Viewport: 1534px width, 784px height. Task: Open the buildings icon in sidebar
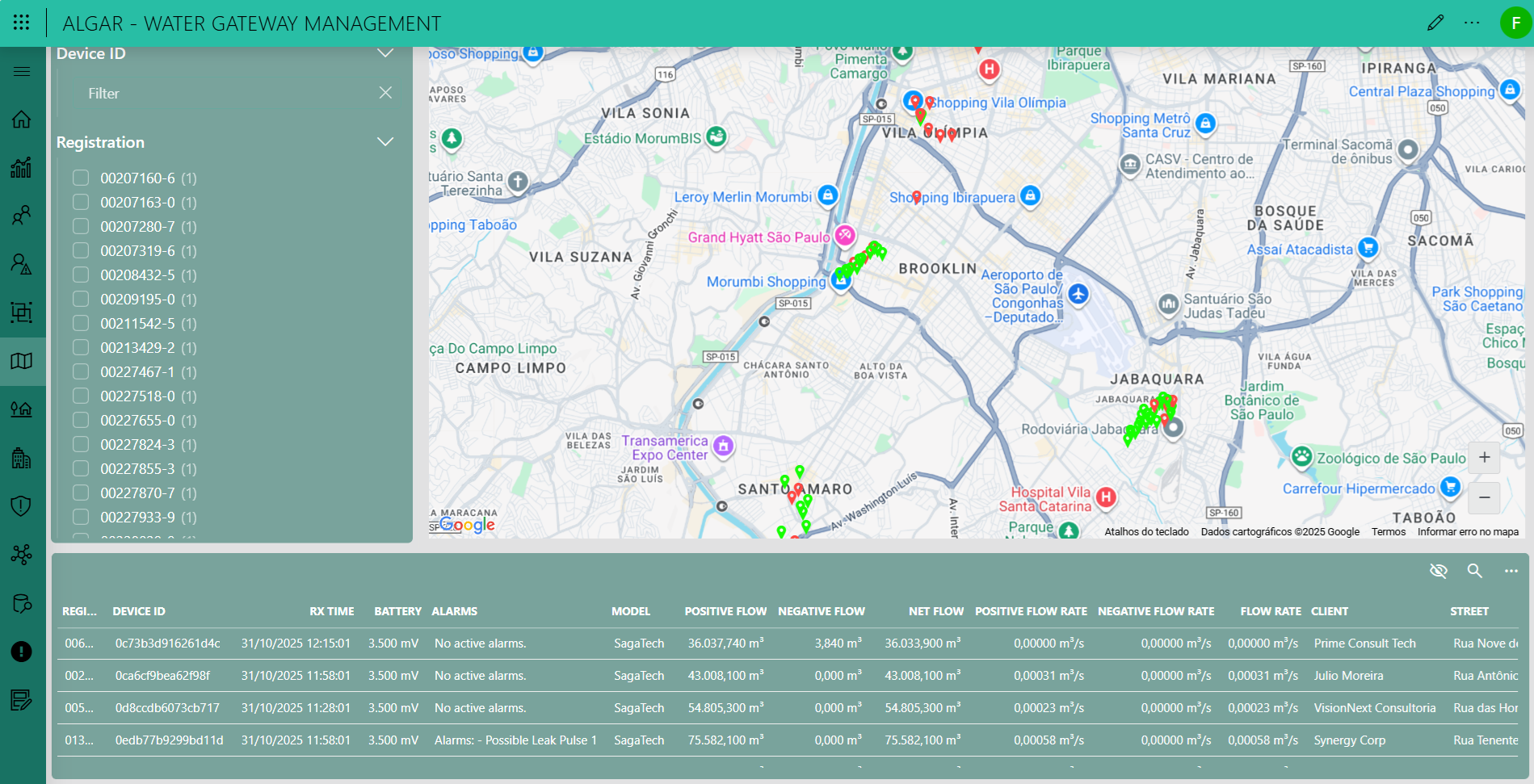22,458
